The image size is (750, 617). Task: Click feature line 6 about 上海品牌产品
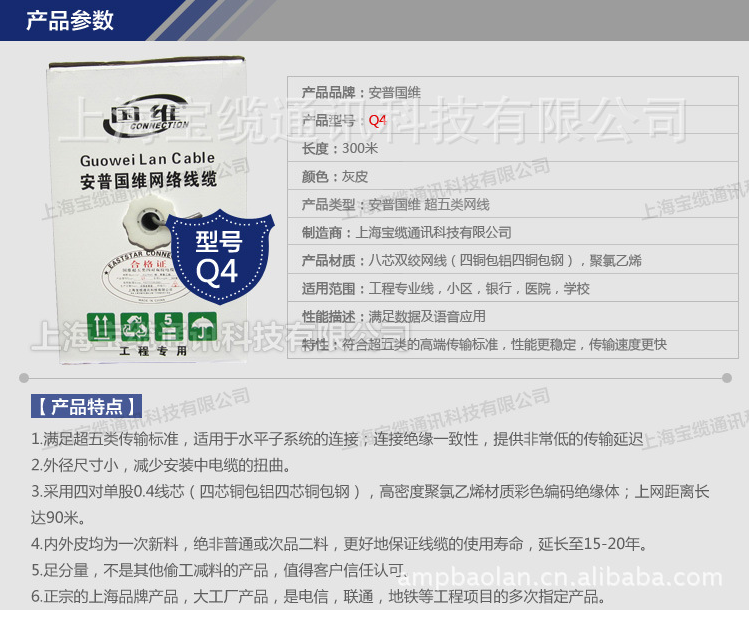coord(318,596)
